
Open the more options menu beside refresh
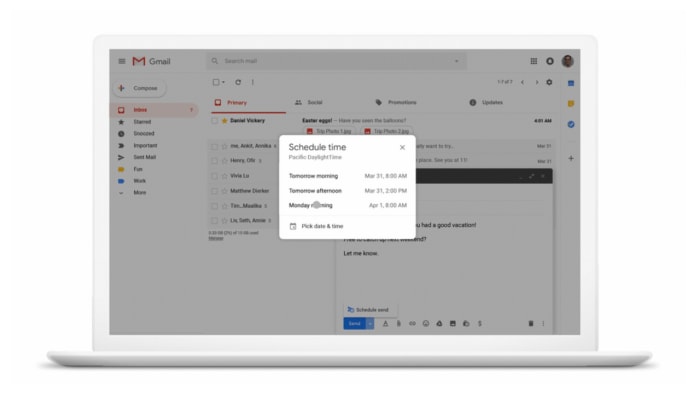253,82
